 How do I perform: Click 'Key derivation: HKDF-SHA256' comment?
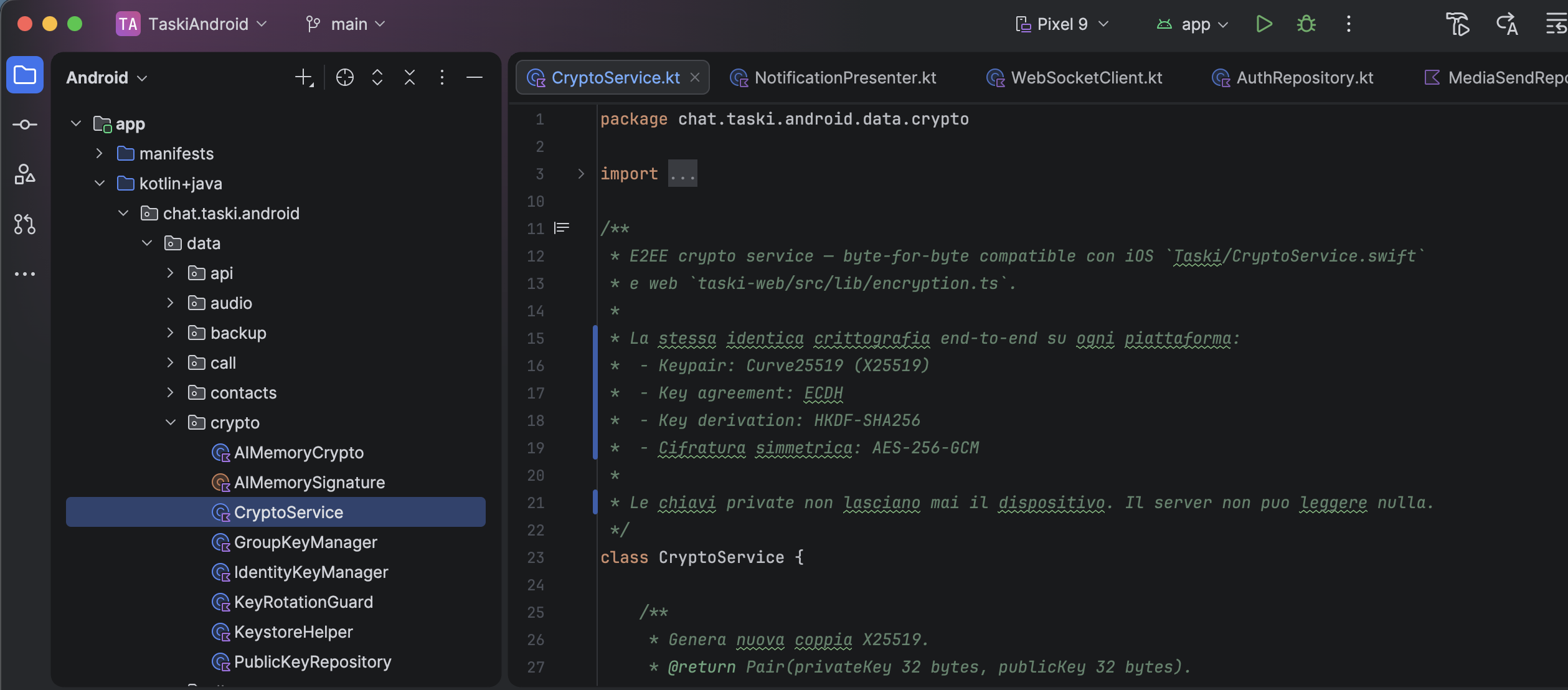point(789,420)
